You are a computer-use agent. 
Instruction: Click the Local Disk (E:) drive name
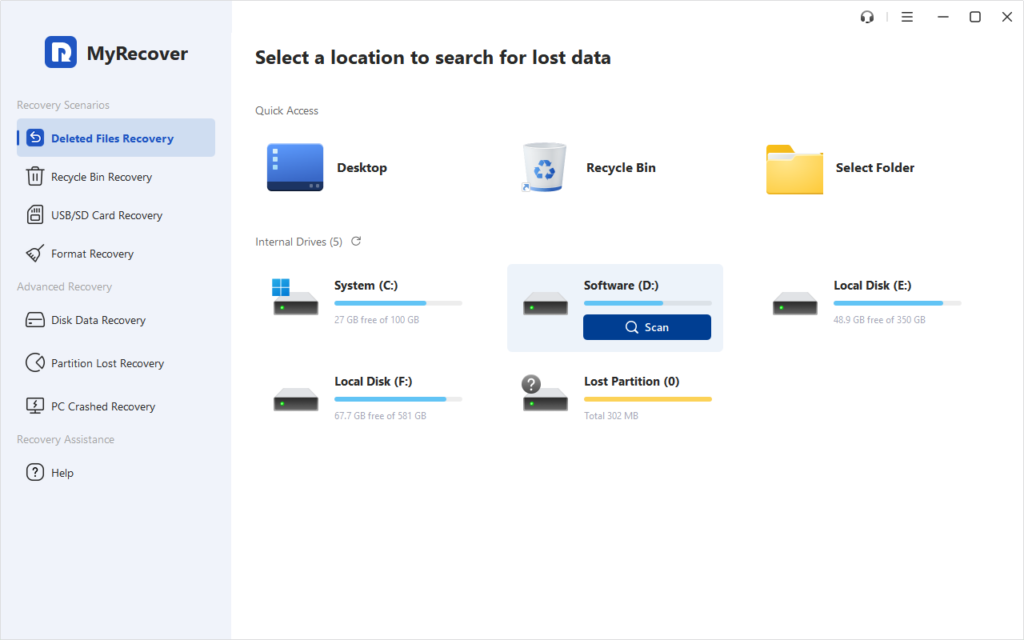click(x=872, y=285)
